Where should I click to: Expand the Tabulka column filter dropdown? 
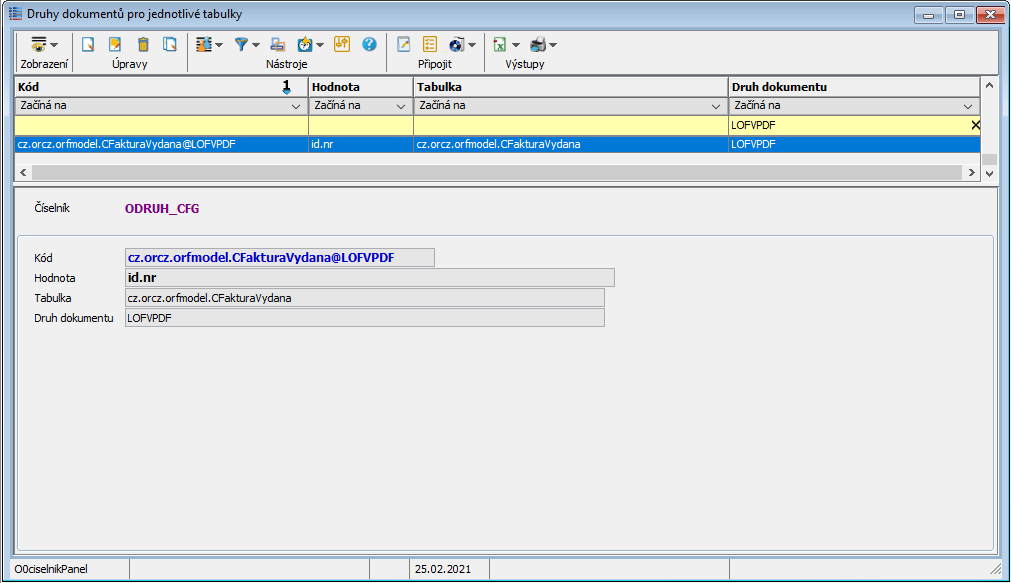click(716, 106)
